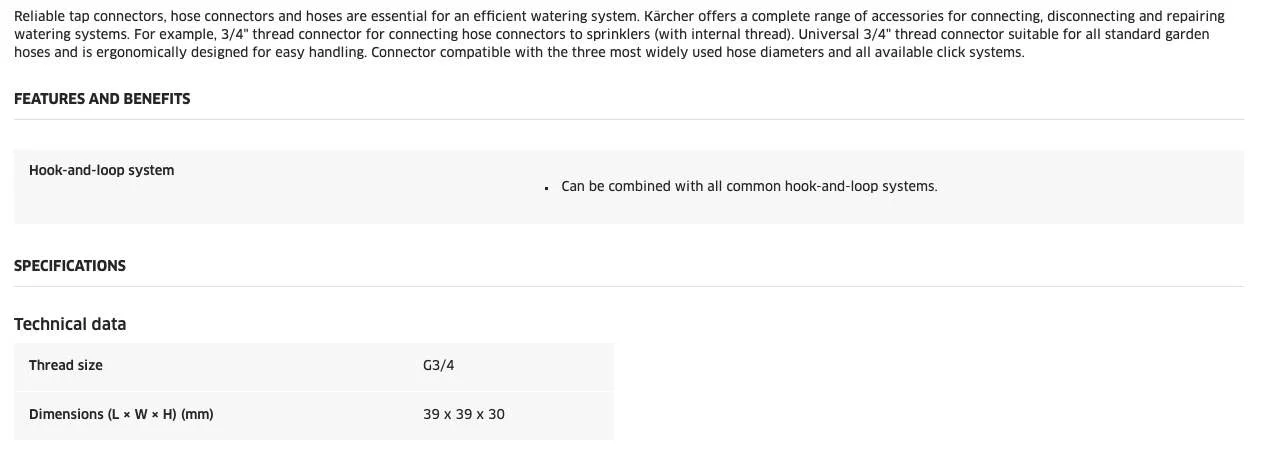Click the phrase 'all available click systems'
1262x474 pixels.
click(937, 52)
